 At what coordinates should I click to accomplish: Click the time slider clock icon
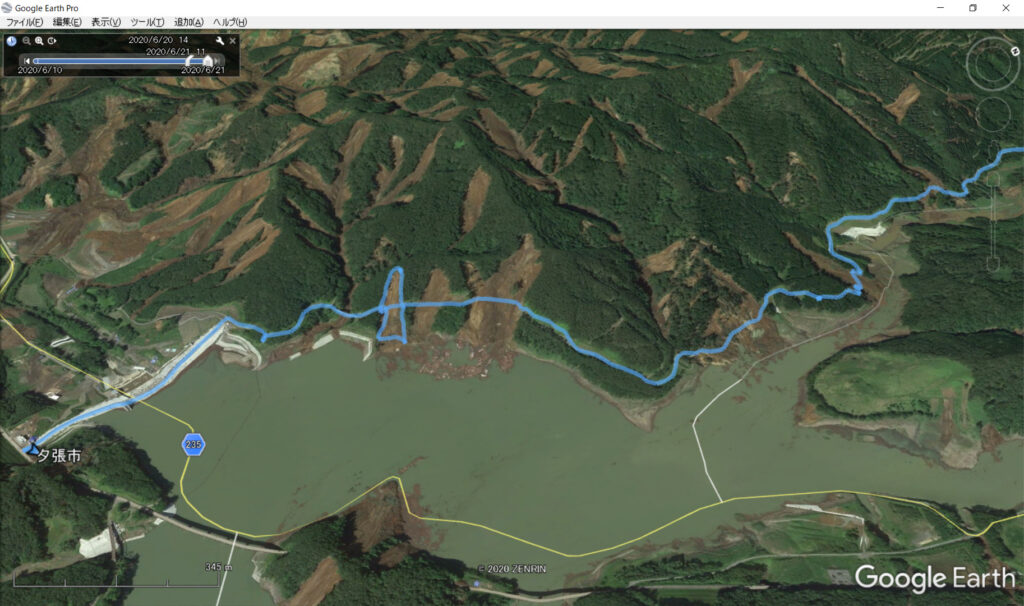pyautogui.click(x=12, y=40)
